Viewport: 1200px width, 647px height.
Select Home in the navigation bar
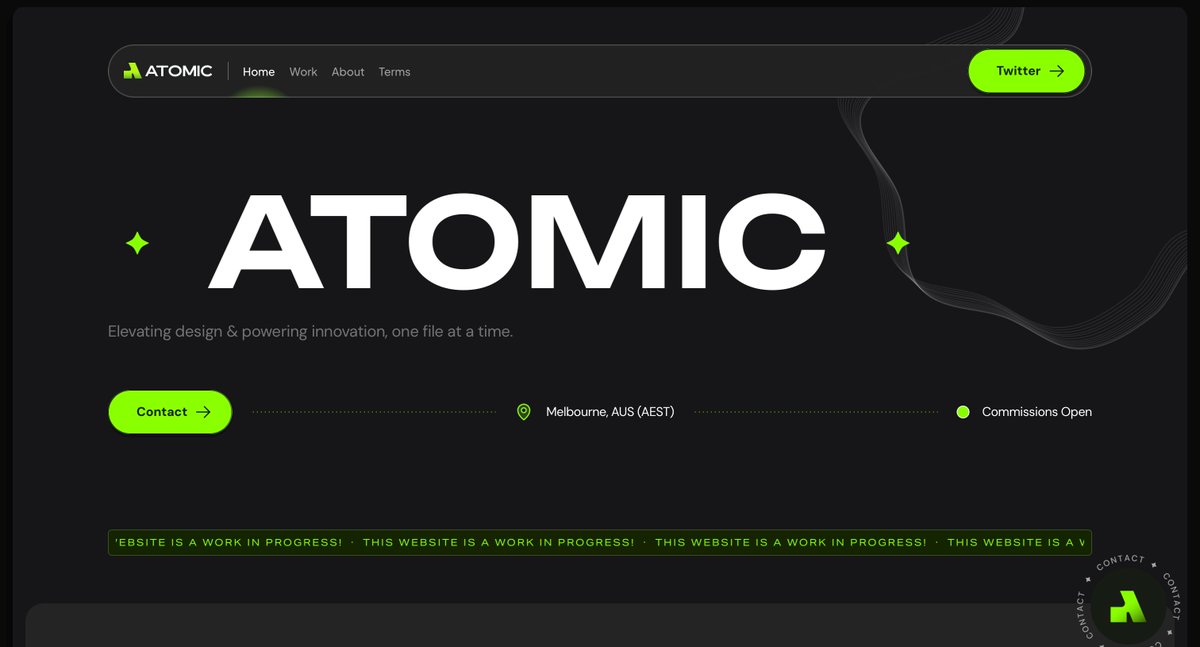(x=258, y=71)
